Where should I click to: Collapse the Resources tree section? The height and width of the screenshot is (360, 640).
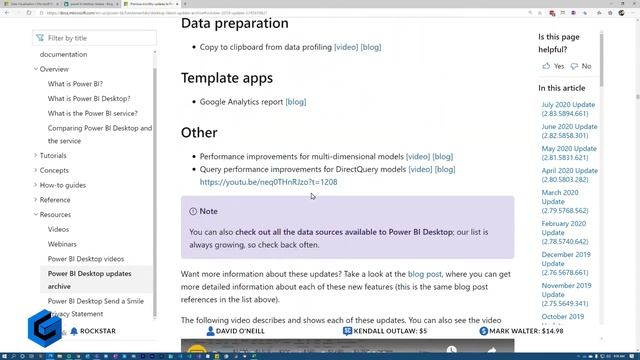(36, 214)
